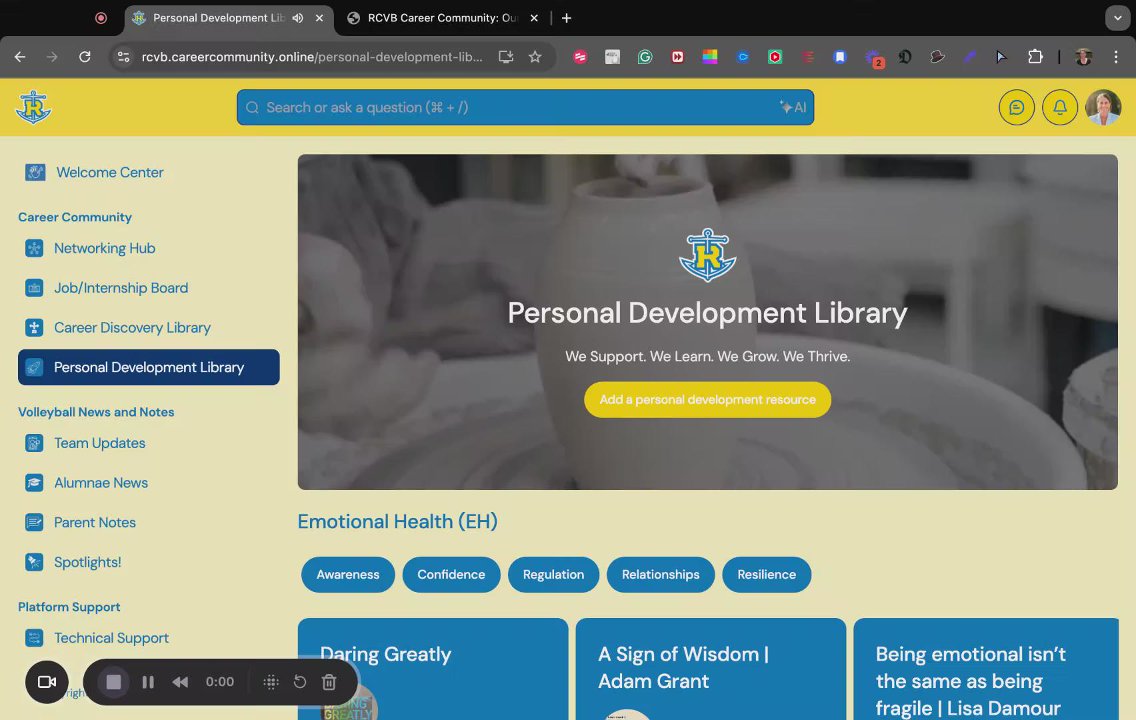Open the Being emotional isn't fragile card
The width and height of the screenshot is (1136, 720).
tap(986, 669)
